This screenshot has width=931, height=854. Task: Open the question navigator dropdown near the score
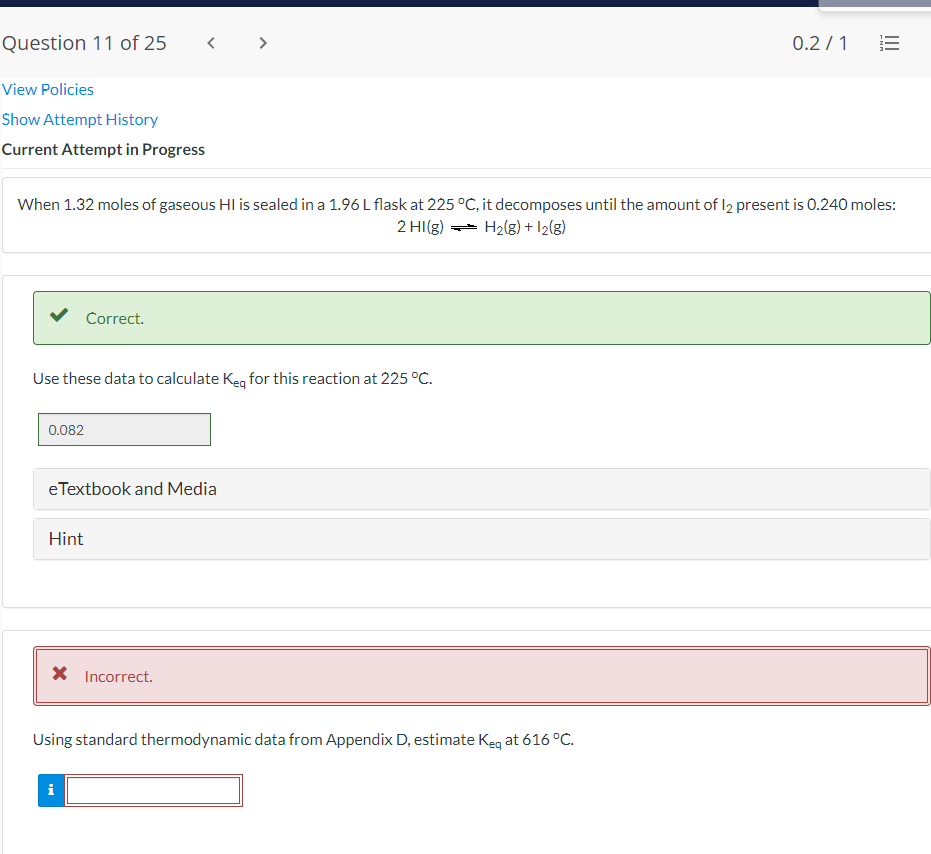coord(889,43)
